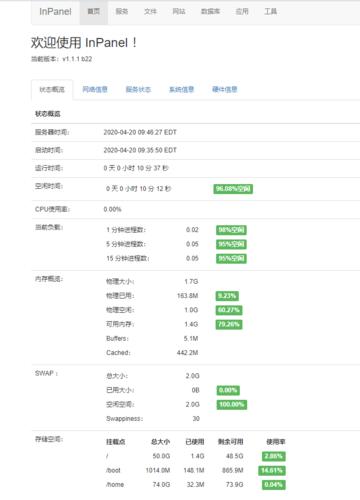Click boot time 2020-04-20 09:35:50 EDT
Screen dimensions: 360x500
point(140,150)
